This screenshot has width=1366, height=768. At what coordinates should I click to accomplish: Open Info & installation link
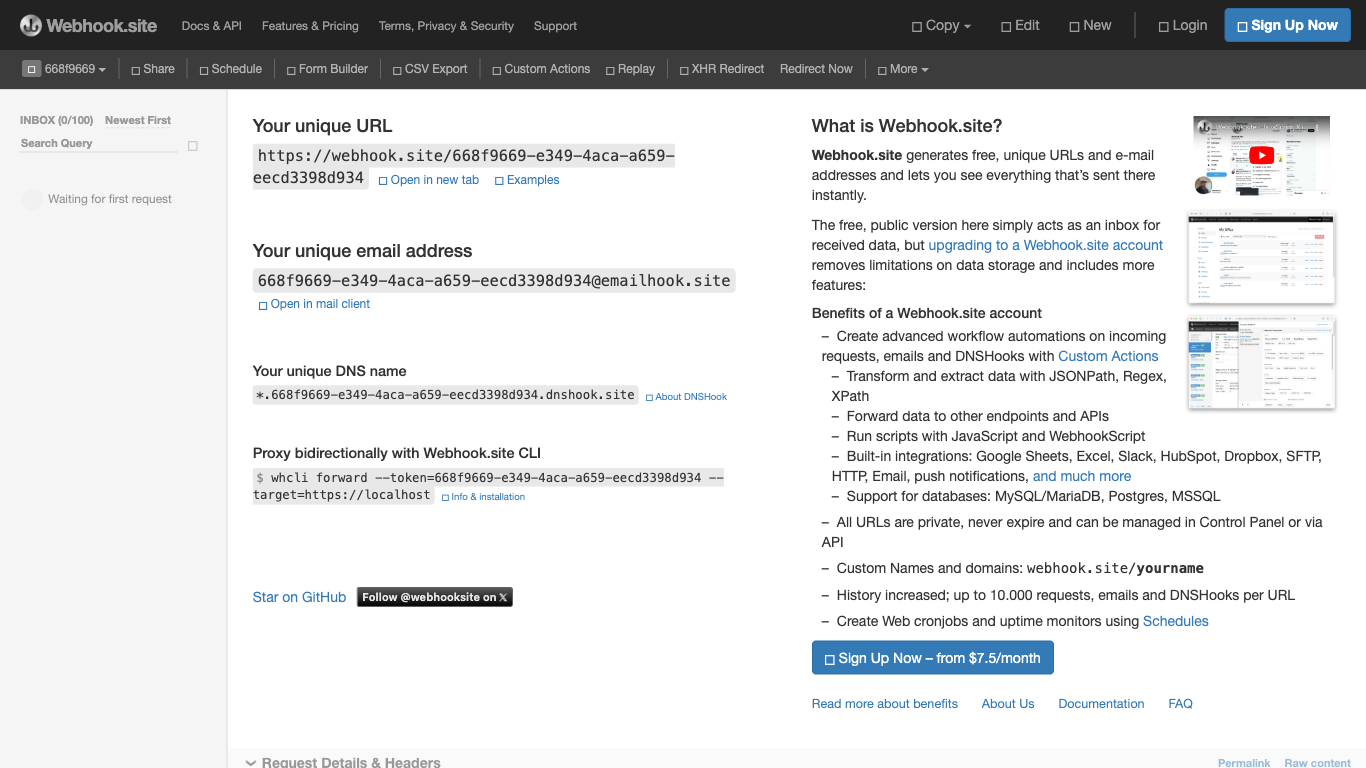pos(483,497)
